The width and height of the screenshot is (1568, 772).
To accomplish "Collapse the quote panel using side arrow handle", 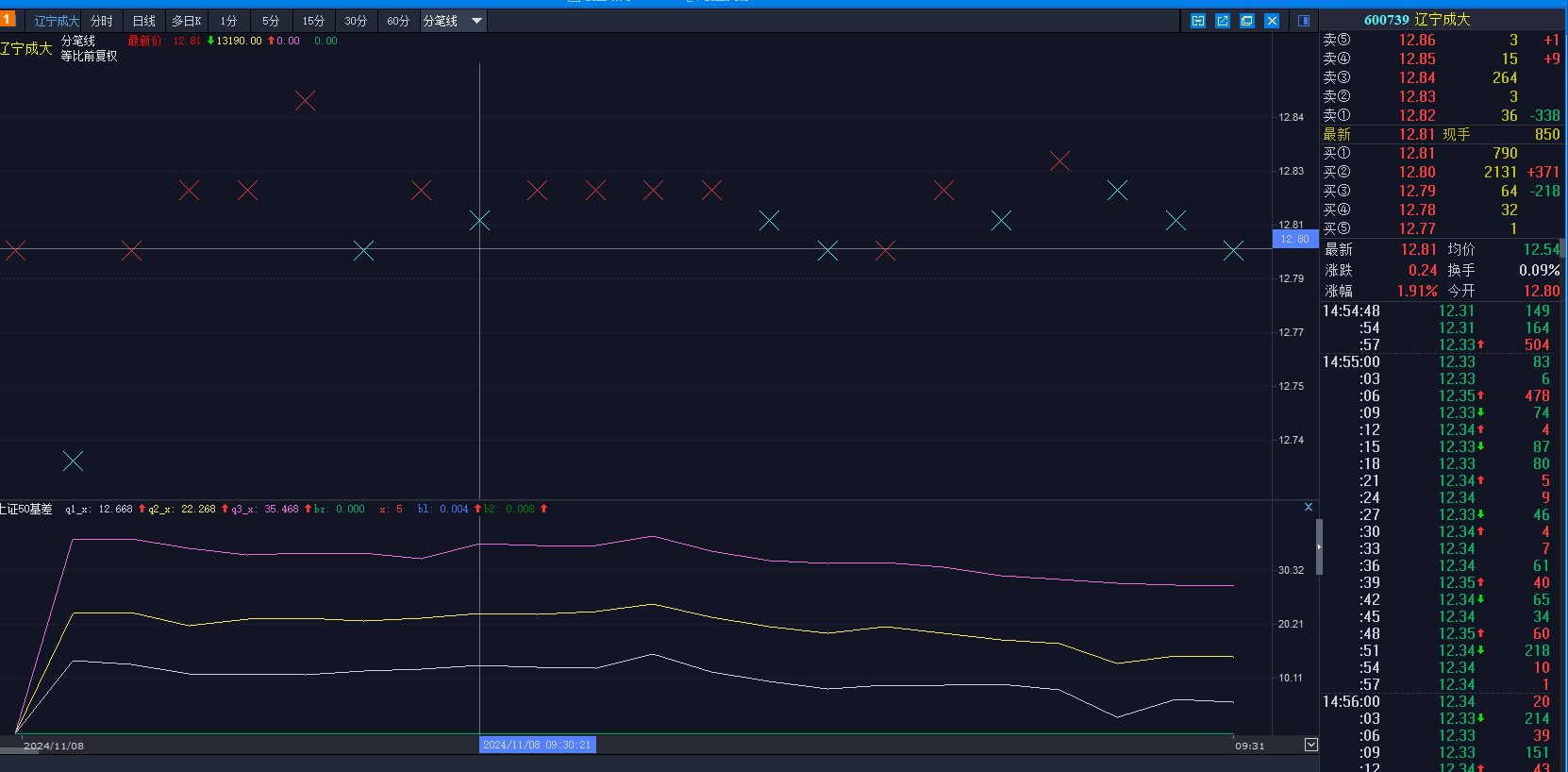I will [x=1319, y=546].
